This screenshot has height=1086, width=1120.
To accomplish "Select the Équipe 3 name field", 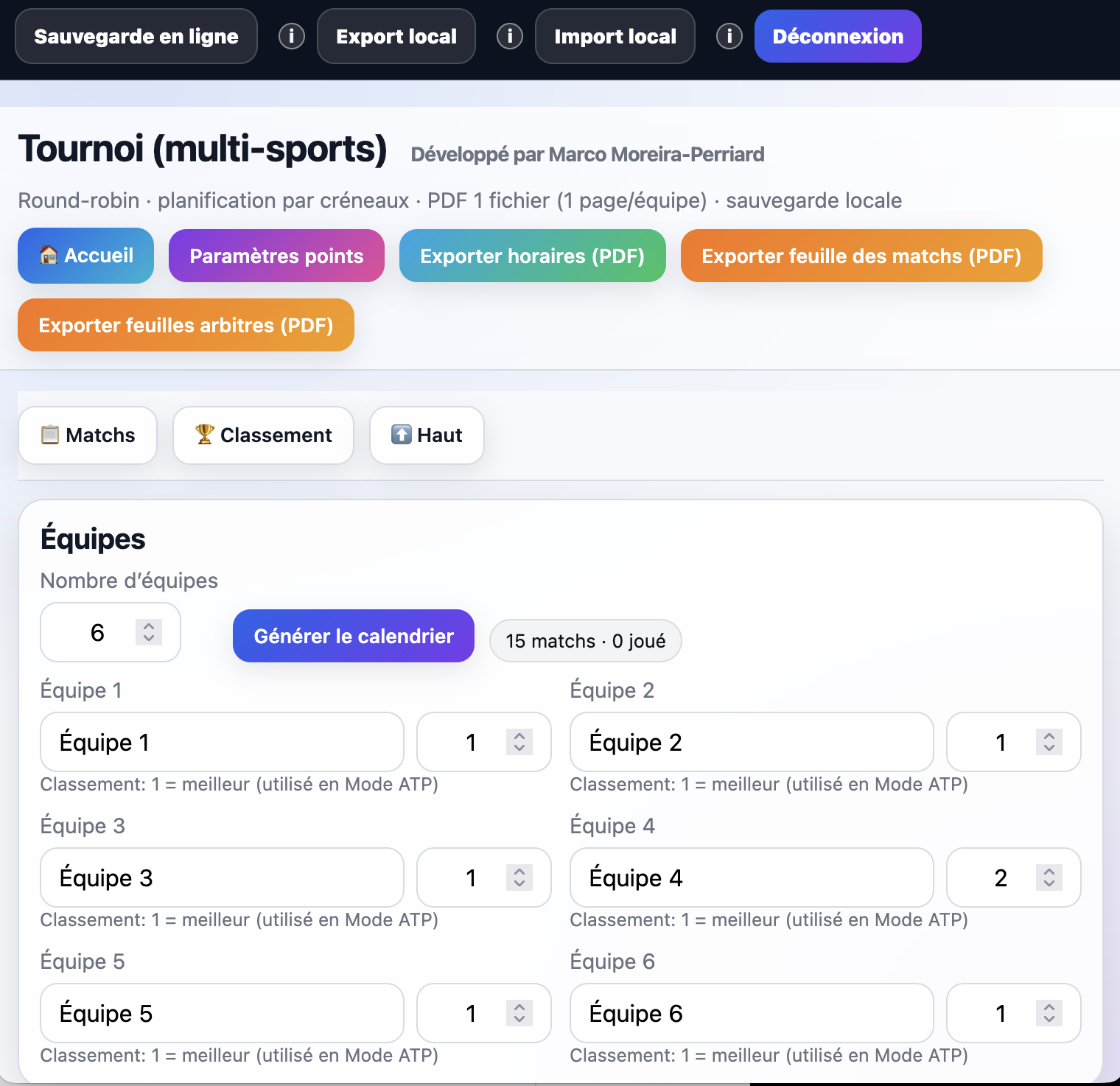I will point(221,877).
